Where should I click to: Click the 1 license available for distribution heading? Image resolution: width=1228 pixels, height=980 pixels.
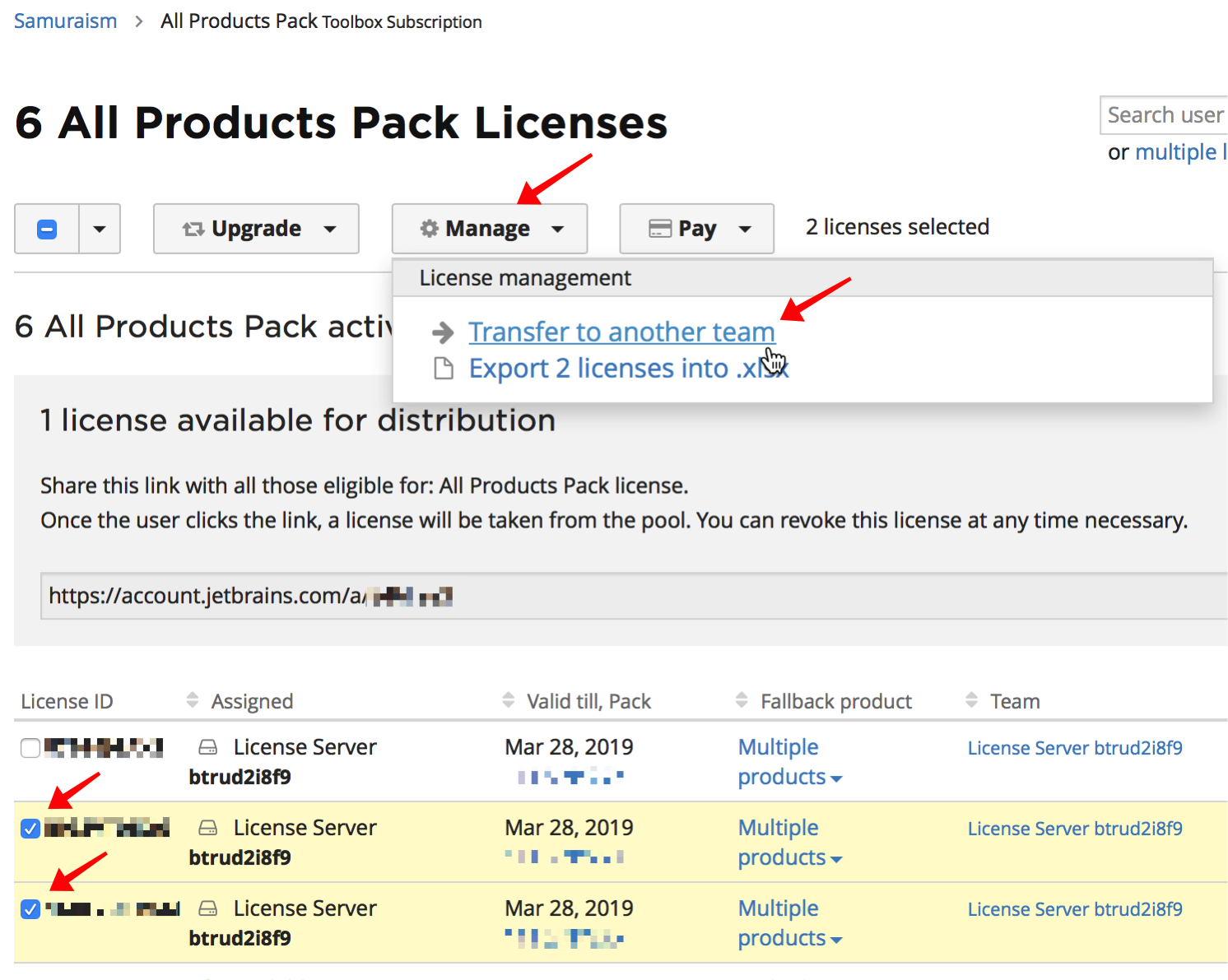[298, 420]
